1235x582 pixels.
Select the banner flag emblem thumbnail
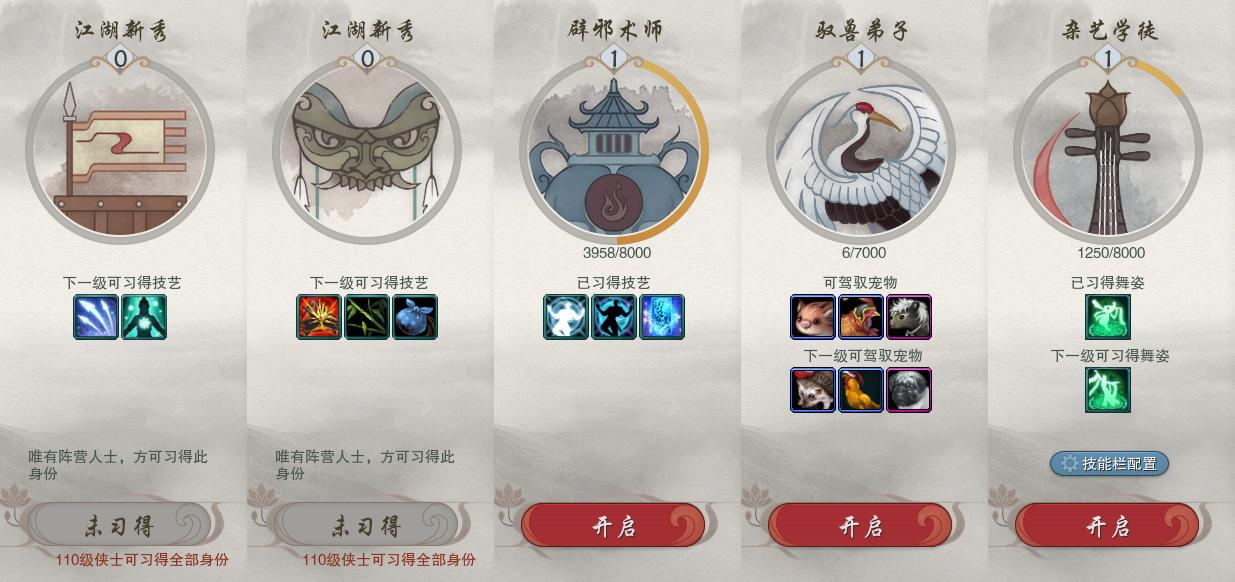120,150
